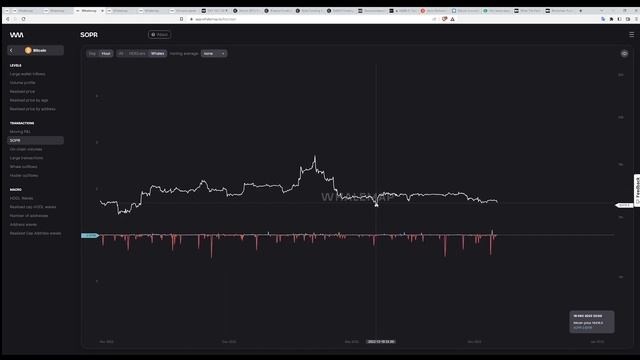The height and width of the screenshot is (360, 640).
Task: Select the All holders filter
Action: 121,53
